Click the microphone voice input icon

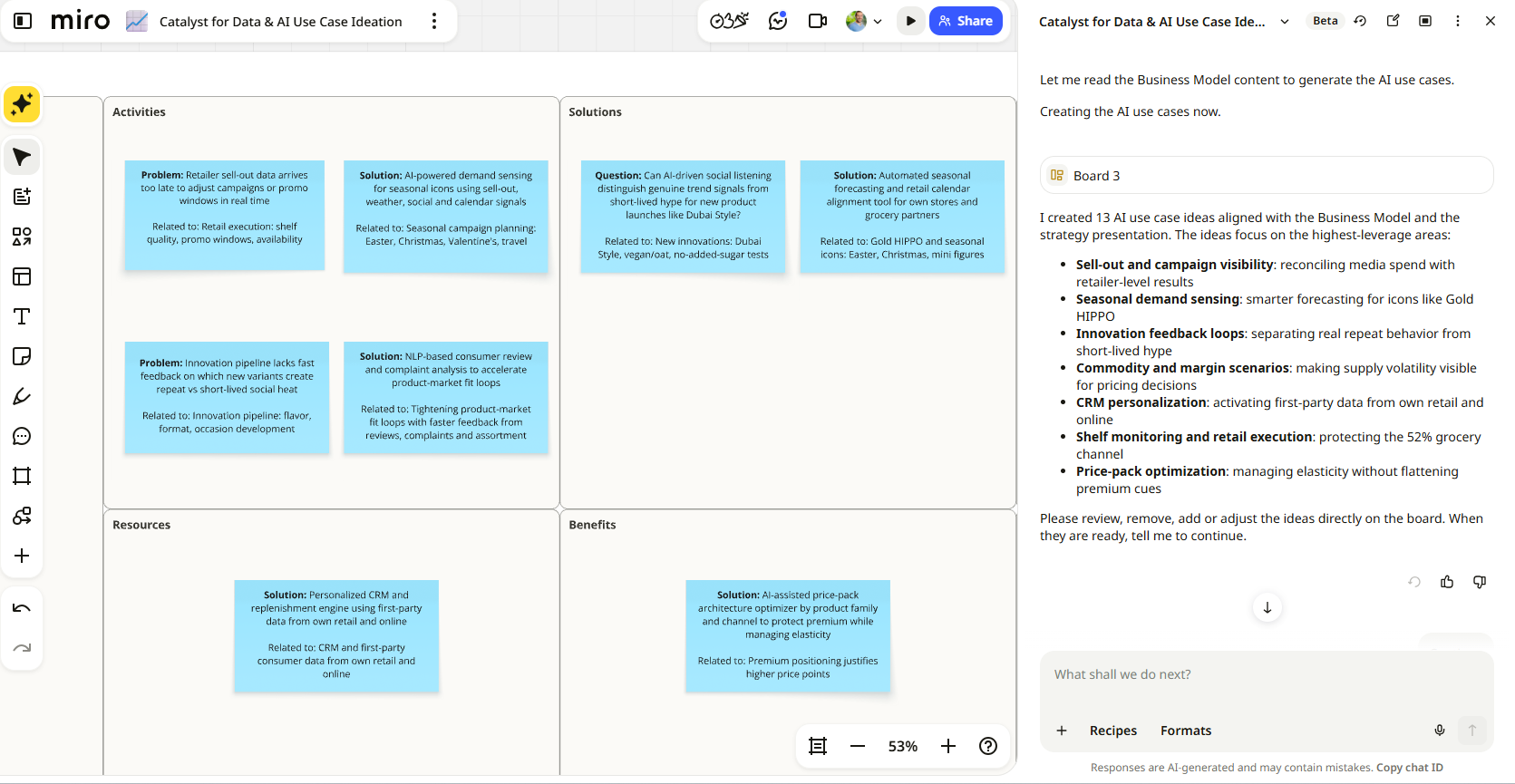point(1439,731)
